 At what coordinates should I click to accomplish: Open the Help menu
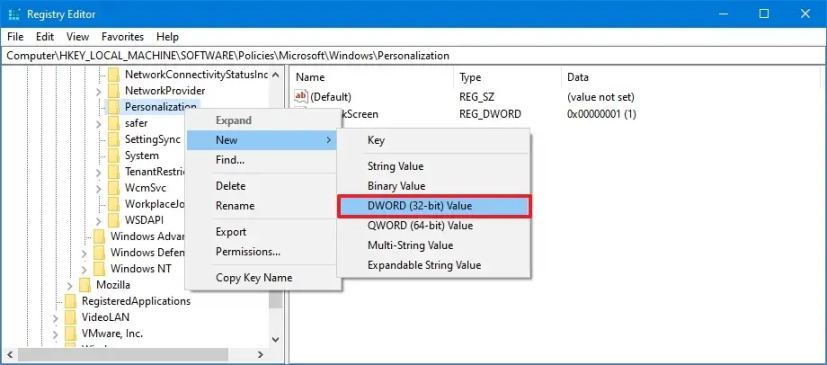[167, 37]
